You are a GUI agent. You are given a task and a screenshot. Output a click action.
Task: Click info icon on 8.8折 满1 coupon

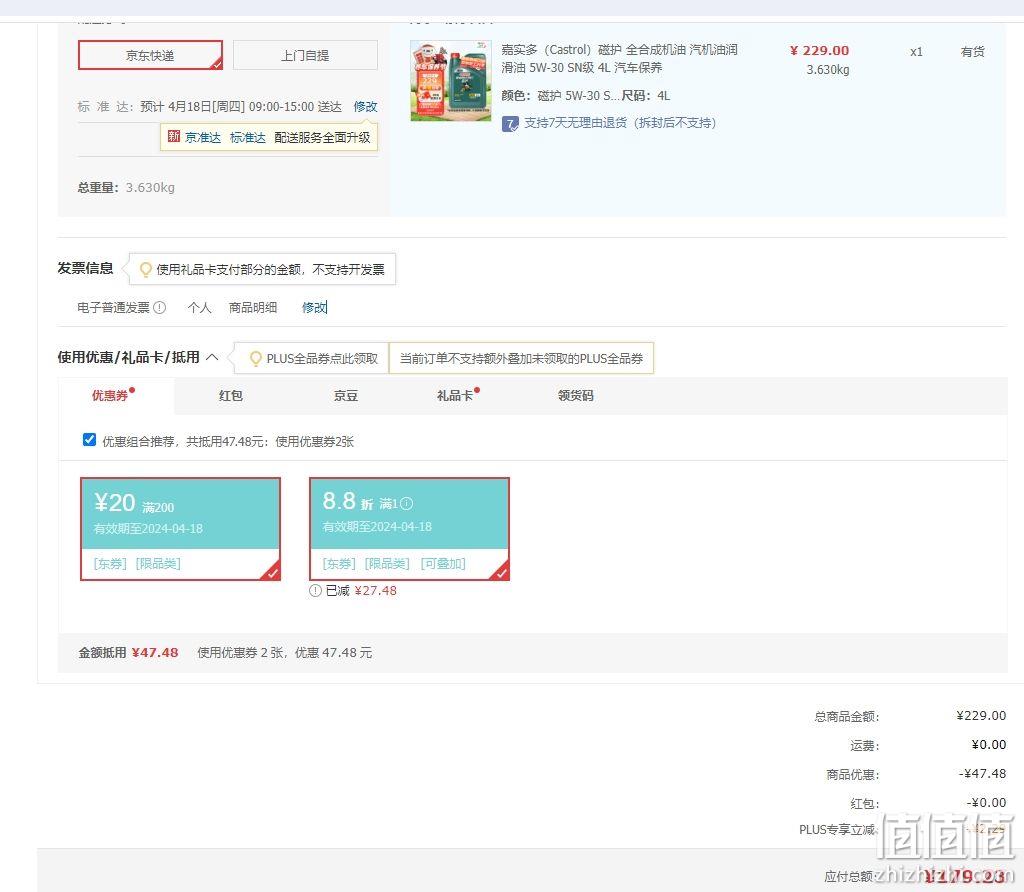tap(407, 503)
